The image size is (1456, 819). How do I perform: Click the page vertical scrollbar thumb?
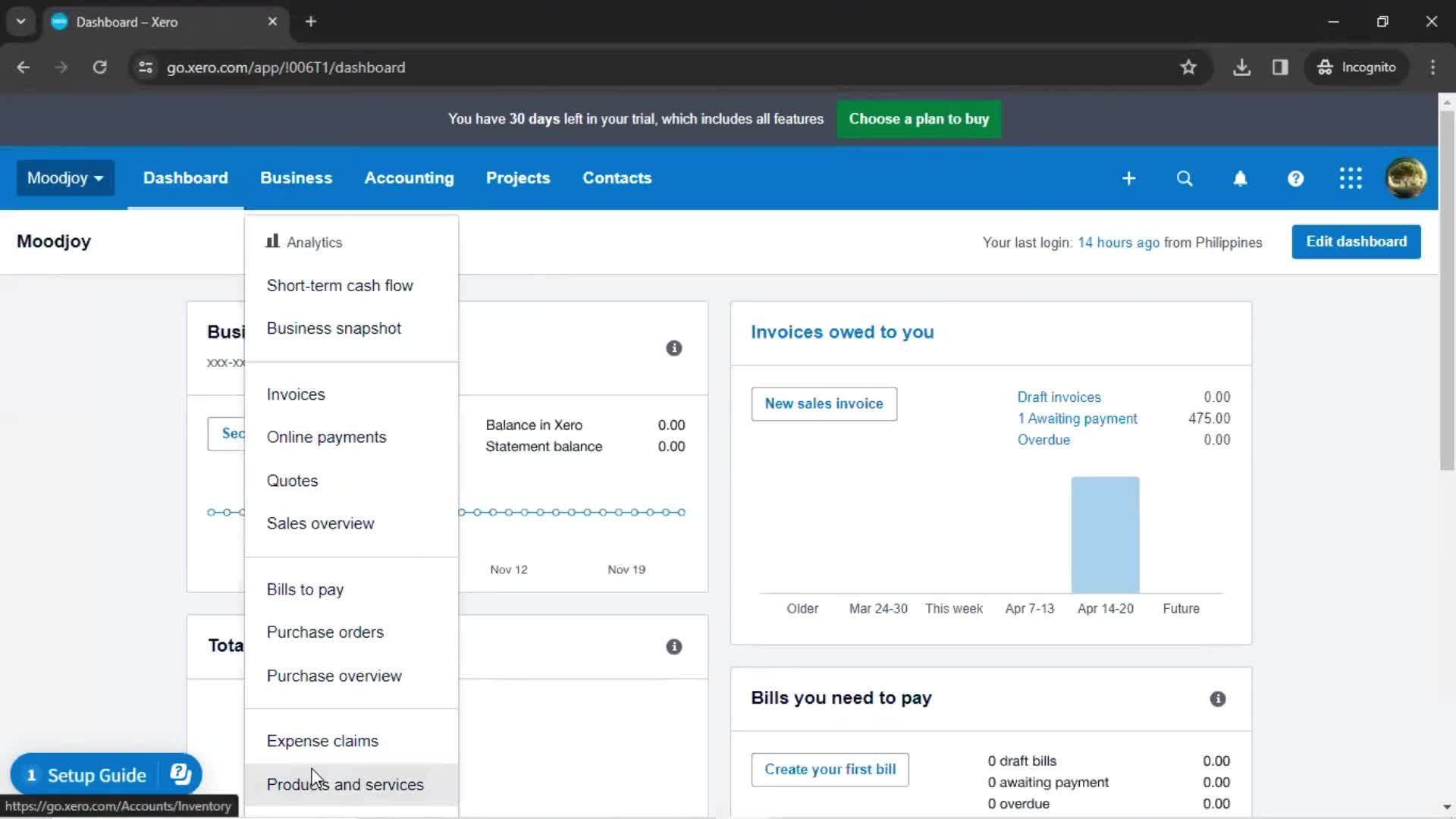pyautogui.click(x=1447, y=290)
